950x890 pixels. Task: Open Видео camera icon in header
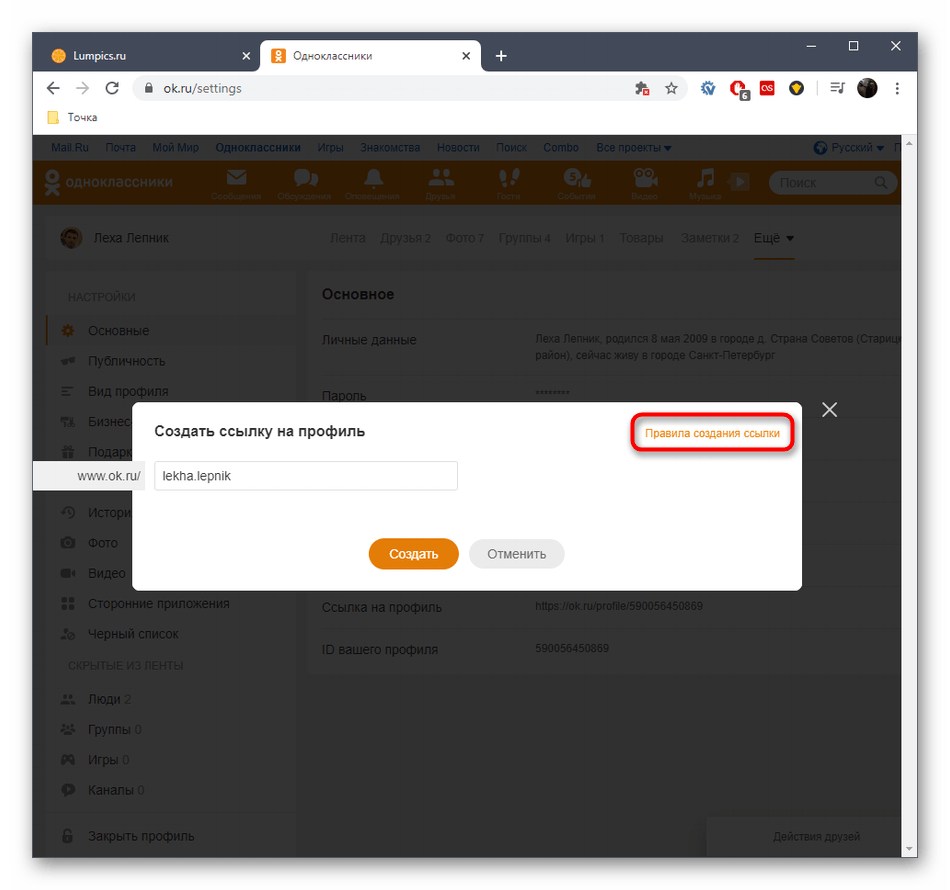coord(645,178)
